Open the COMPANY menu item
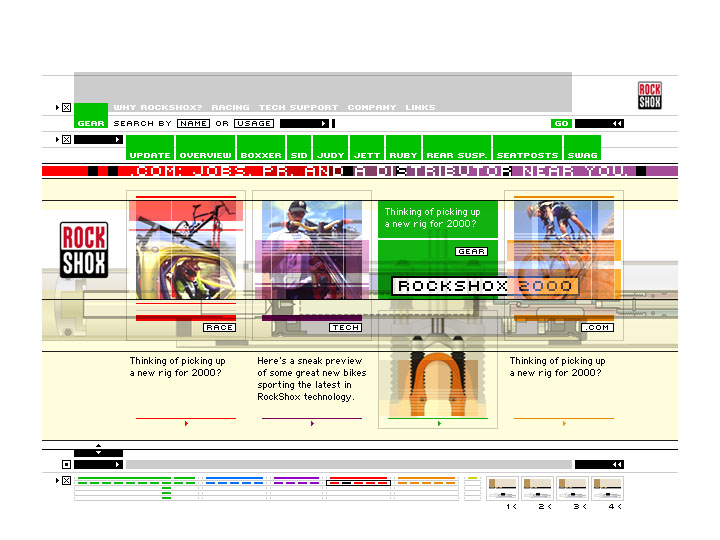720x540 pixels. pos(371,107)
